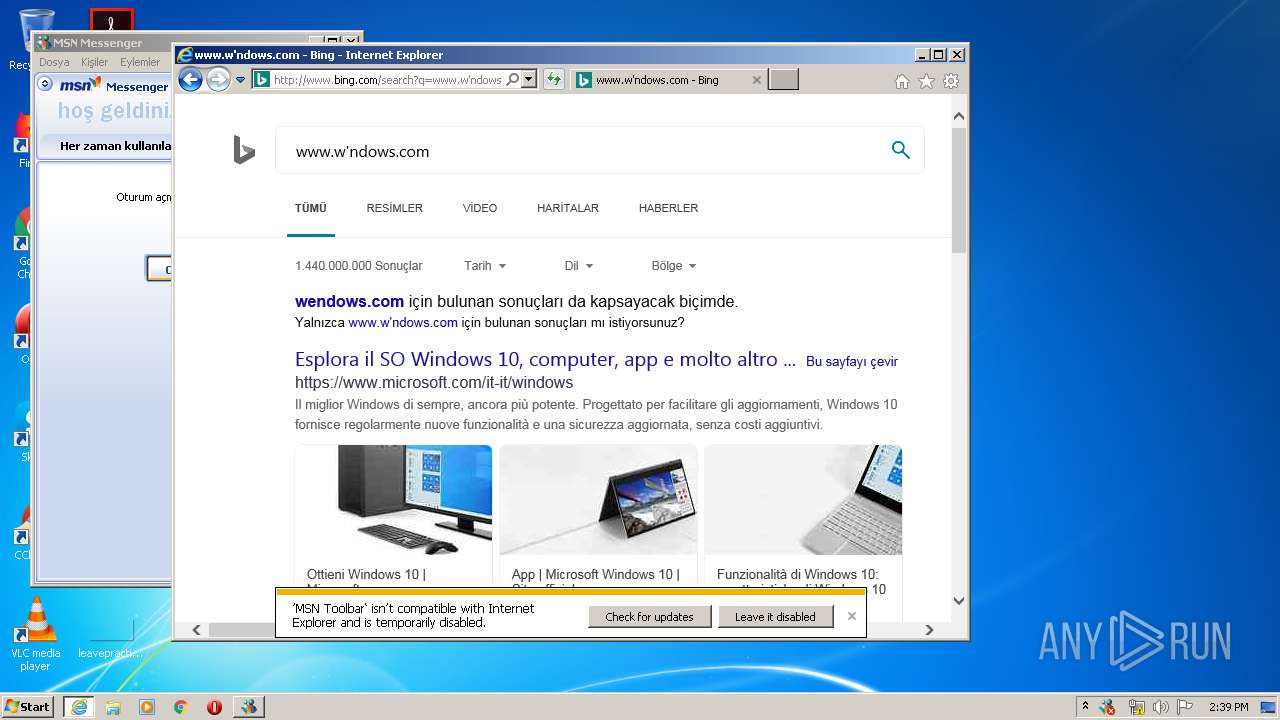Click the address bar search magnifier
1280x720 pixels.
(512, 80)
